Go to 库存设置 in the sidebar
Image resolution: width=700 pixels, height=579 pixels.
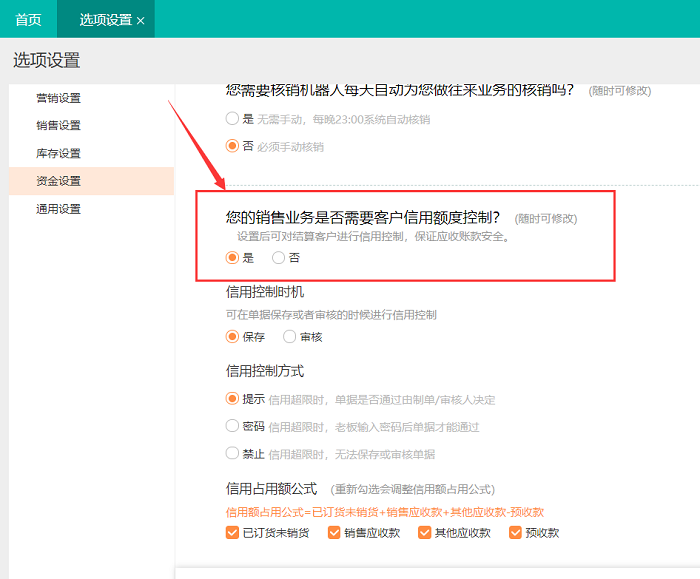coord(59,154)
